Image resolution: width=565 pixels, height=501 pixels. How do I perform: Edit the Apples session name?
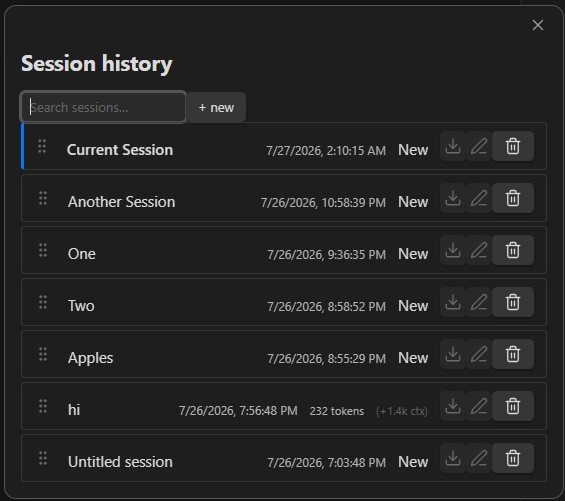pos(479,354)
